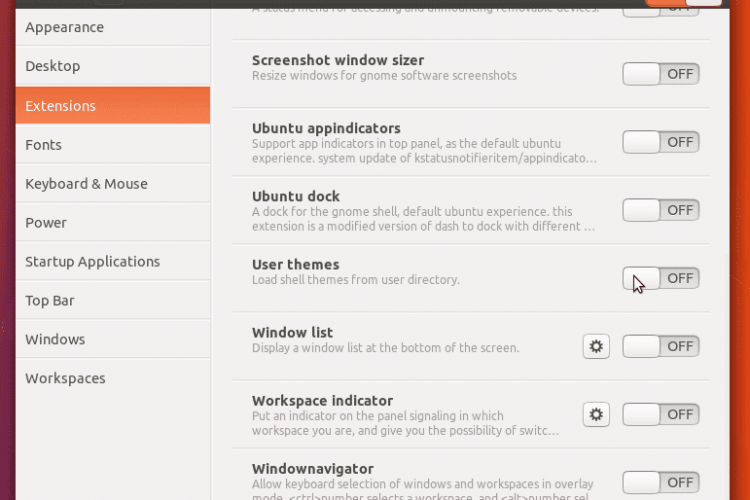Enable Screenshot window sizer extension

(x=661, y=74)
